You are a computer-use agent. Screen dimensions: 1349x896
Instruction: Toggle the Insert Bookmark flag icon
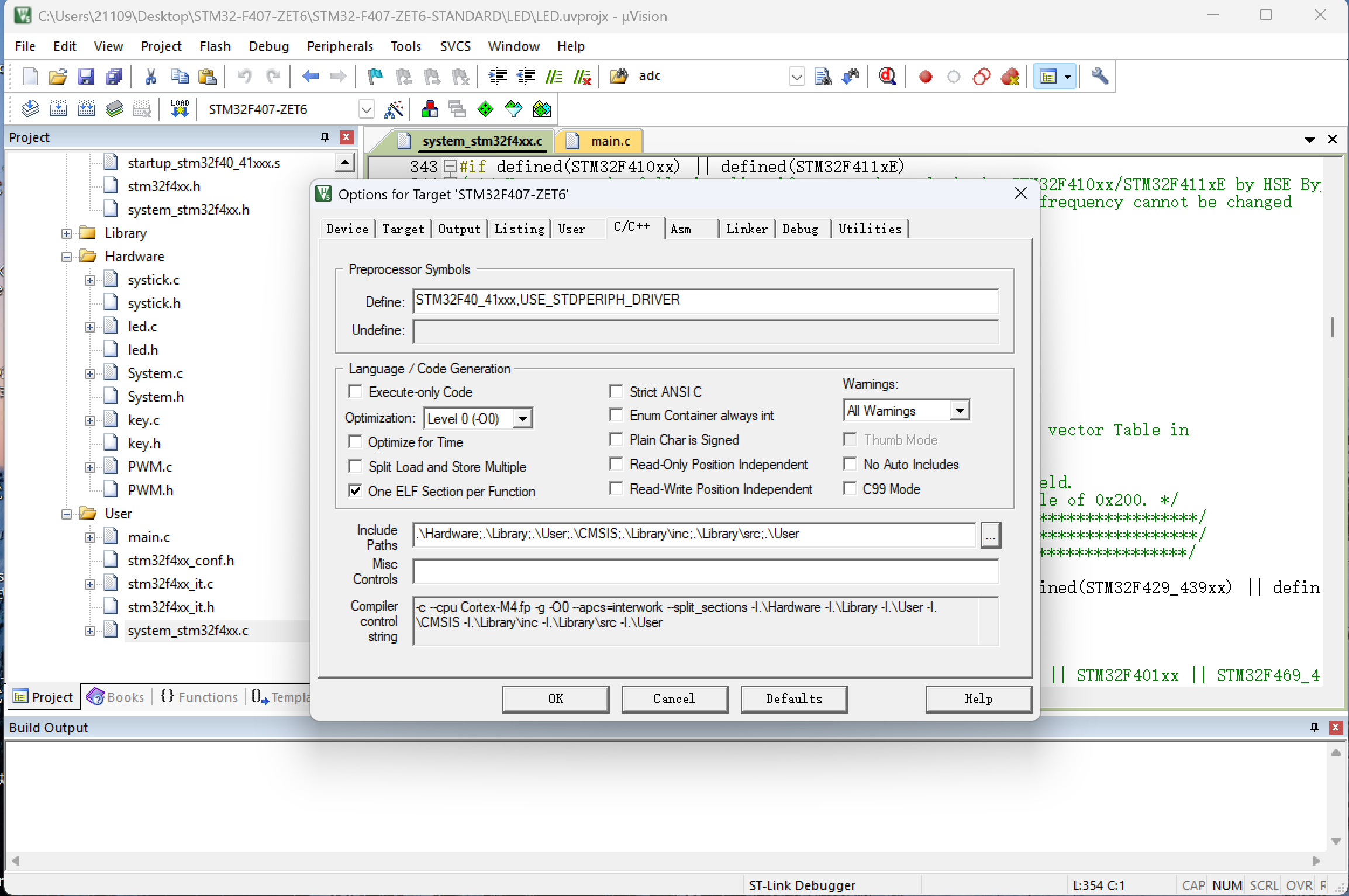tap(375, 77)
